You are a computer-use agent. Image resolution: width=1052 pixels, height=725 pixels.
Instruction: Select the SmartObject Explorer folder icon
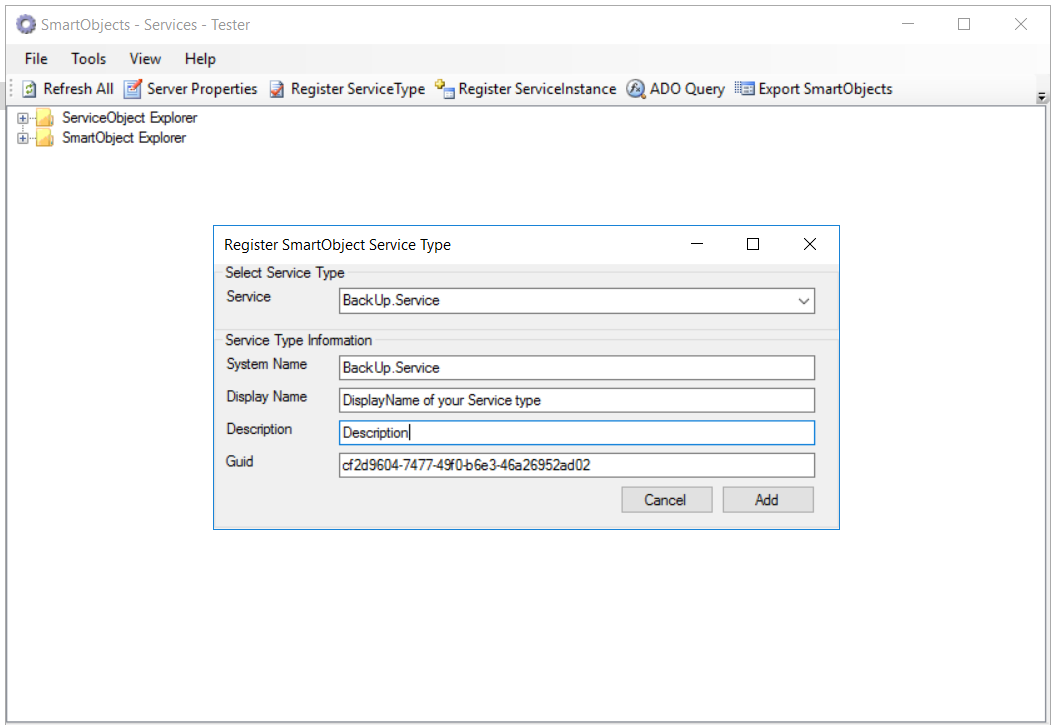click(x=45, y=138)
